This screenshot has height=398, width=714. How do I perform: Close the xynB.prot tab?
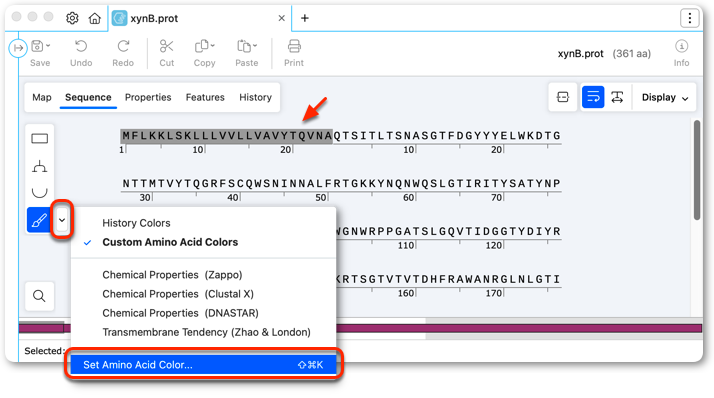[x=281, y=18]
